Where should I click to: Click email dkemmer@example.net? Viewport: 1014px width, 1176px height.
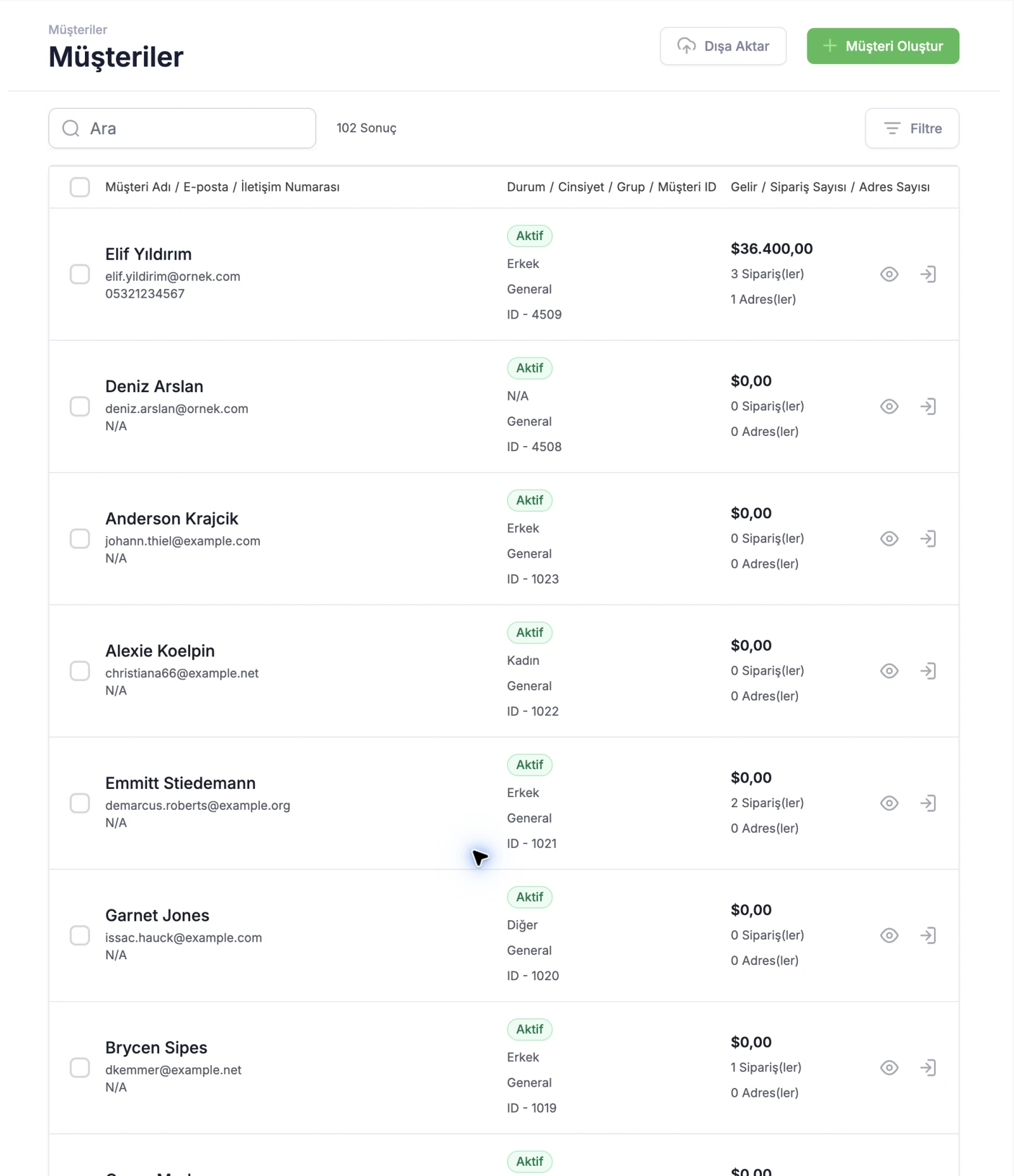[x=174, y=1070]
